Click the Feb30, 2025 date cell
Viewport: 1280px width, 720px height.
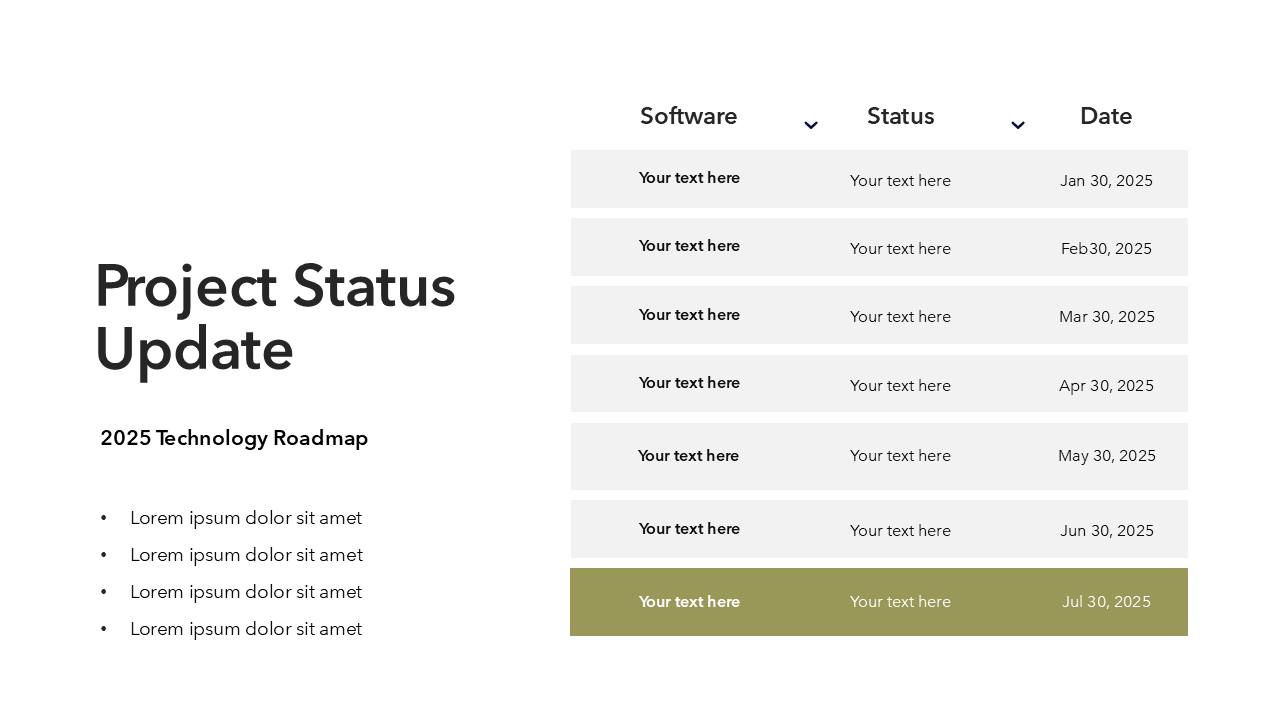(1106, 249)
